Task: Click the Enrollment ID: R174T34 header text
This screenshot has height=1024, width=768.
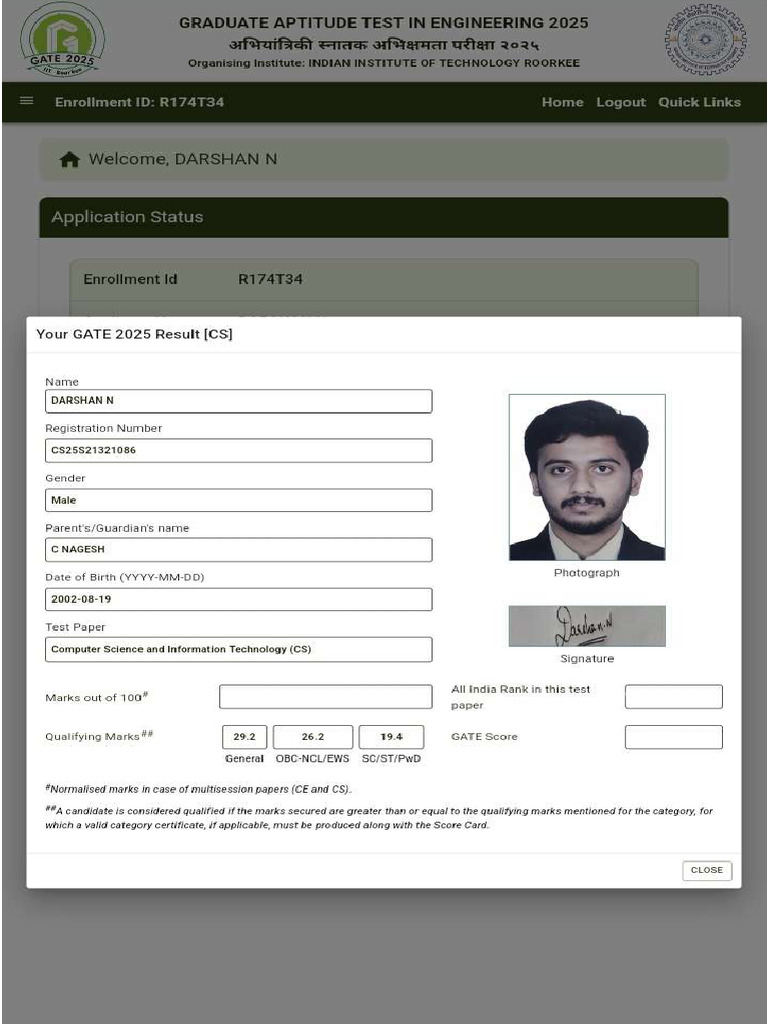Action: point(140,102)
